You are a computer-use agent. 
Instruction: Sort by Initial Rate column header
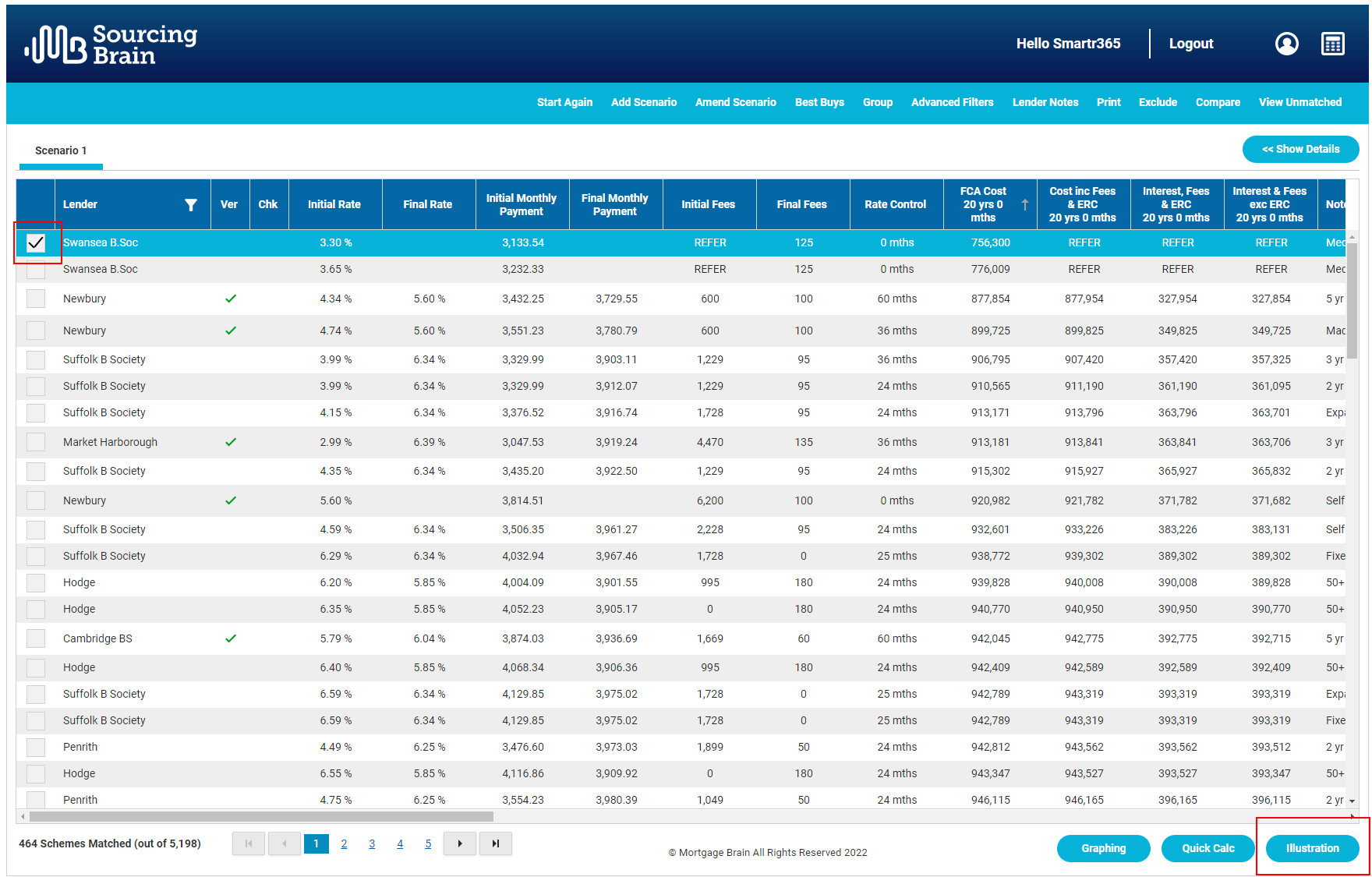point(334,204)
